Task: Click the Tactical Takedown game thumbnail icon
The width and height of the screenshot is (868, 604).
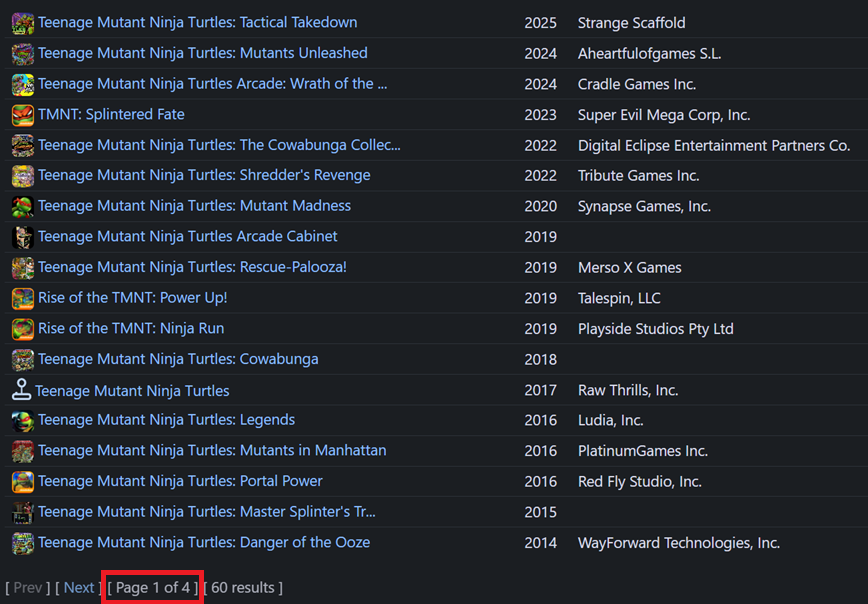Action: point(23,23)
